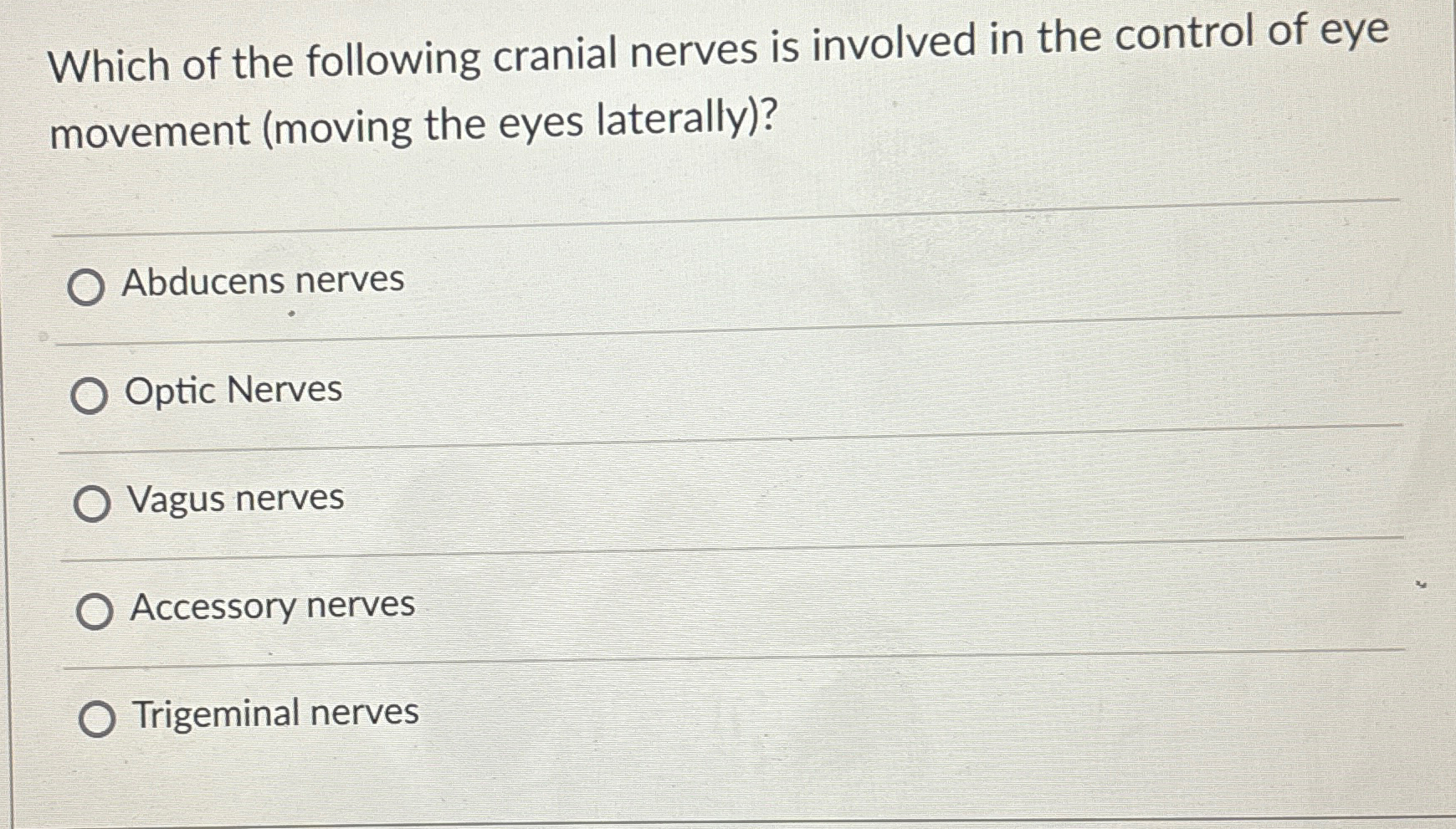This screenshot has height=829, width=1456.
Task: Click the Trigeminal nerves answer text
Action: [274, 714]
